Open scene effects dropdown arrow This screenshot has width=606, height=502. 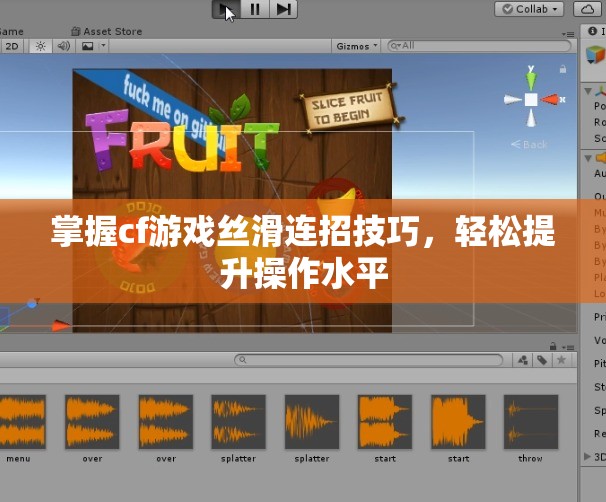tap(103, 46)
